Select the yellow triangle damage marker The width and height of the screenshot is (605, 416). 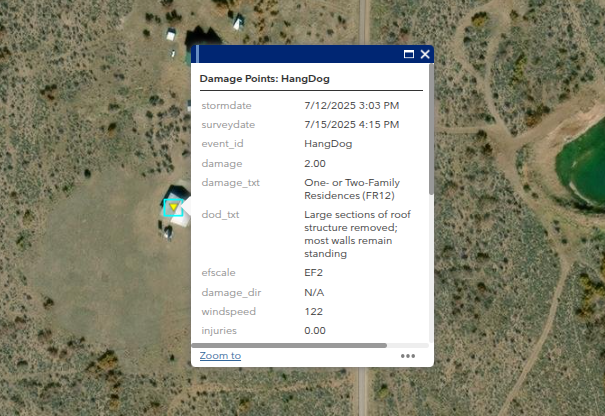pyautogui.click(x=173, y=207)
